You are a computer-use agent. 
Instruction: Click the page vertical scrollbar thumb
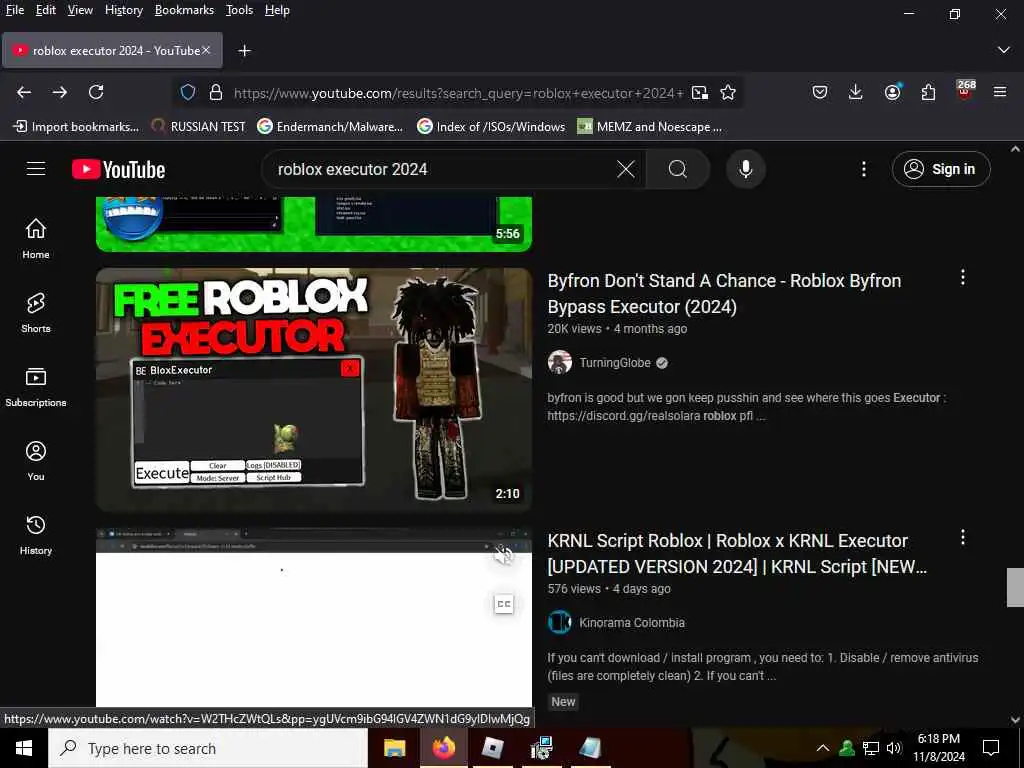point(1015,587)
